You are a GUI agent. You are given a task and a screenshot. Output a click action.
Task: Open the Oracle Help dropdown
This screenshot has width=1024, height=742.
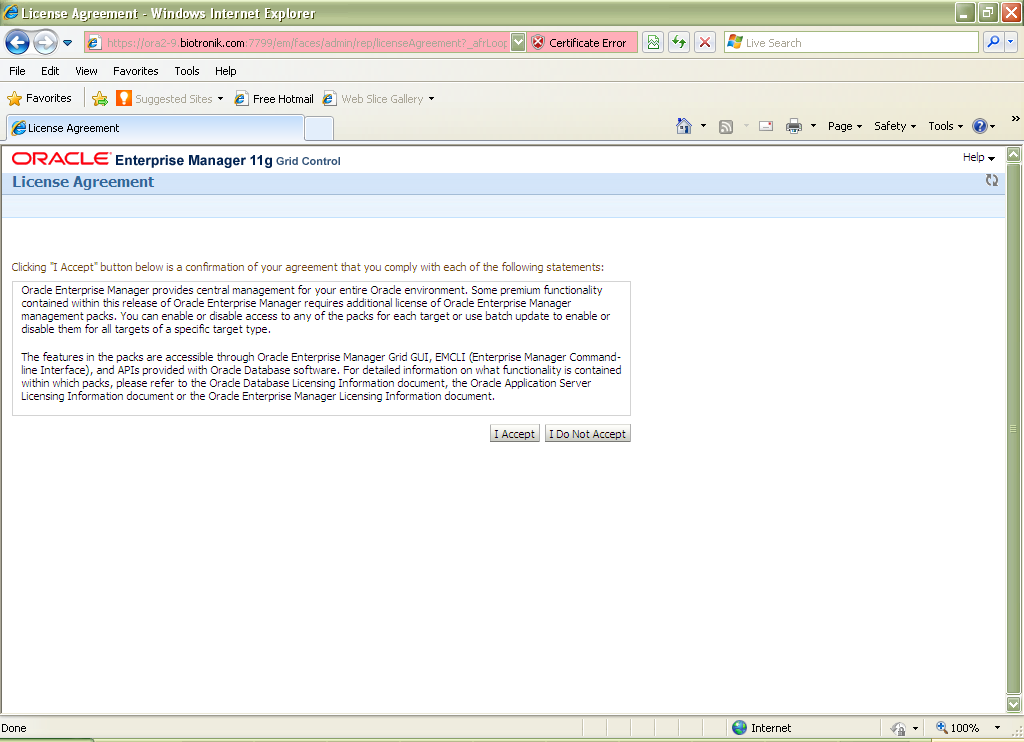tap(978, 157)
